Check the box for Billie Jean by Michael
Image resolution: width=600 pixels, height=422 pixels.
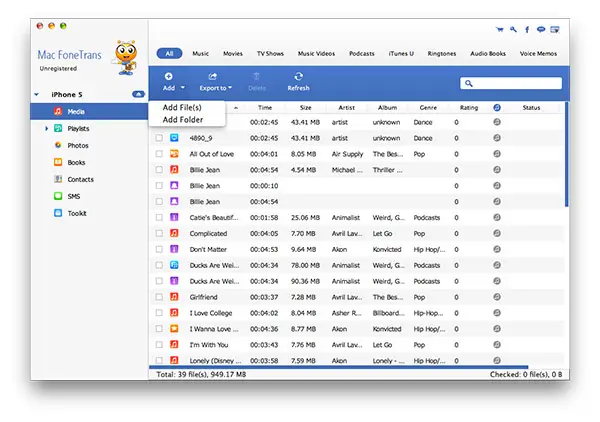pyautogui.click(x=159, y=169)
